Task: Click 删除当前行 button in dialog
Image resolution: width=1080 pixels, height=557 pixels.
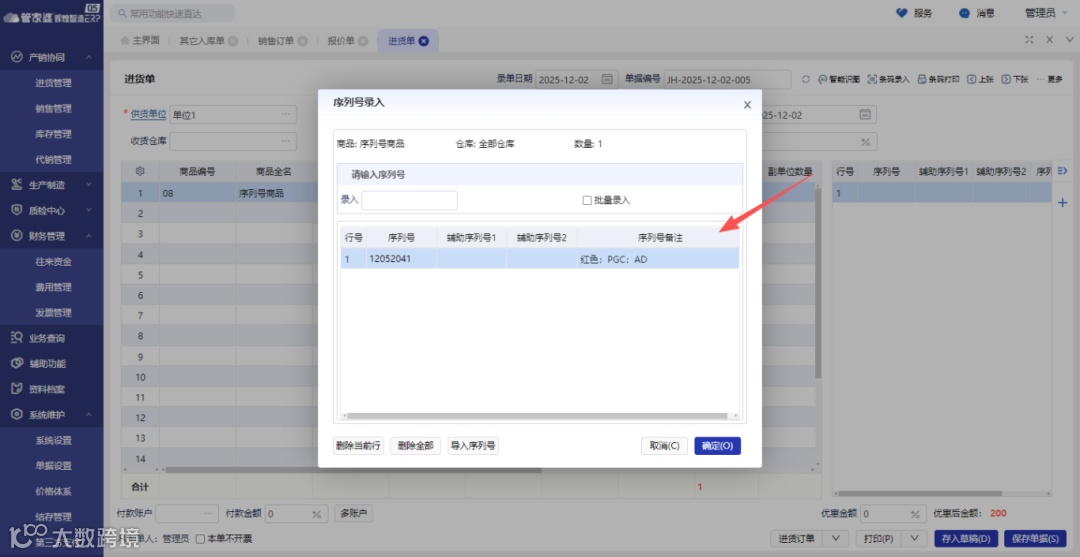Action: click(358, 445)
